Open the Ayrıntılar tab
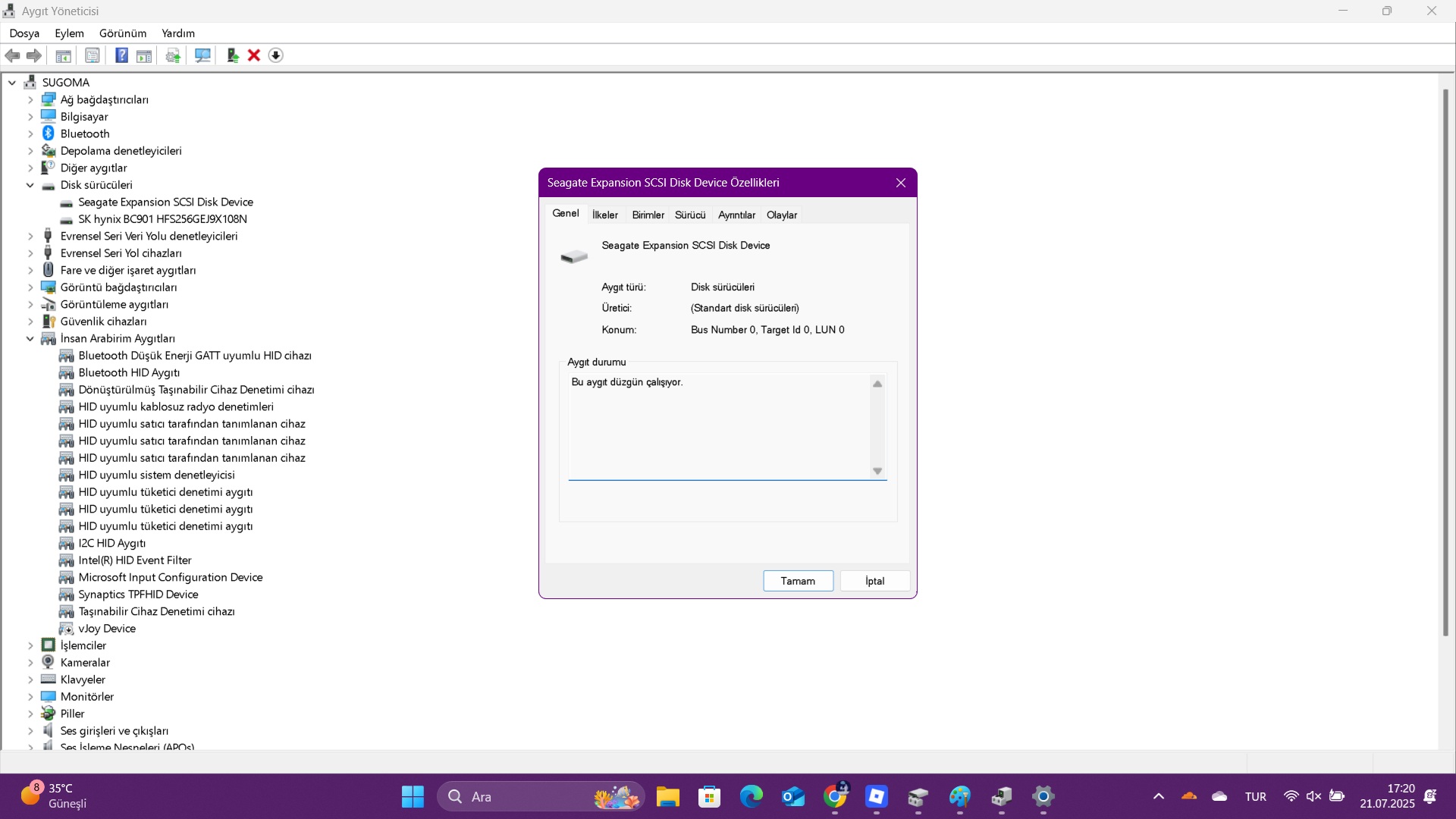Screen dimensions: 1456x819 pyautogui.click(x=736, y=215)
